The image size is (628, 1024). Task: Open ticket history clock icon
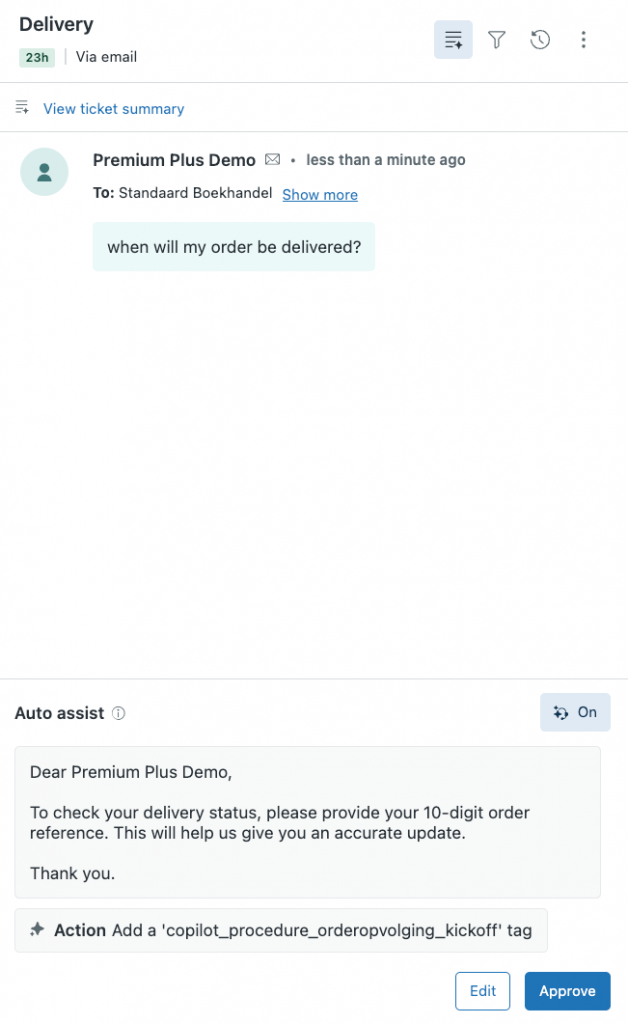[540, 40]
